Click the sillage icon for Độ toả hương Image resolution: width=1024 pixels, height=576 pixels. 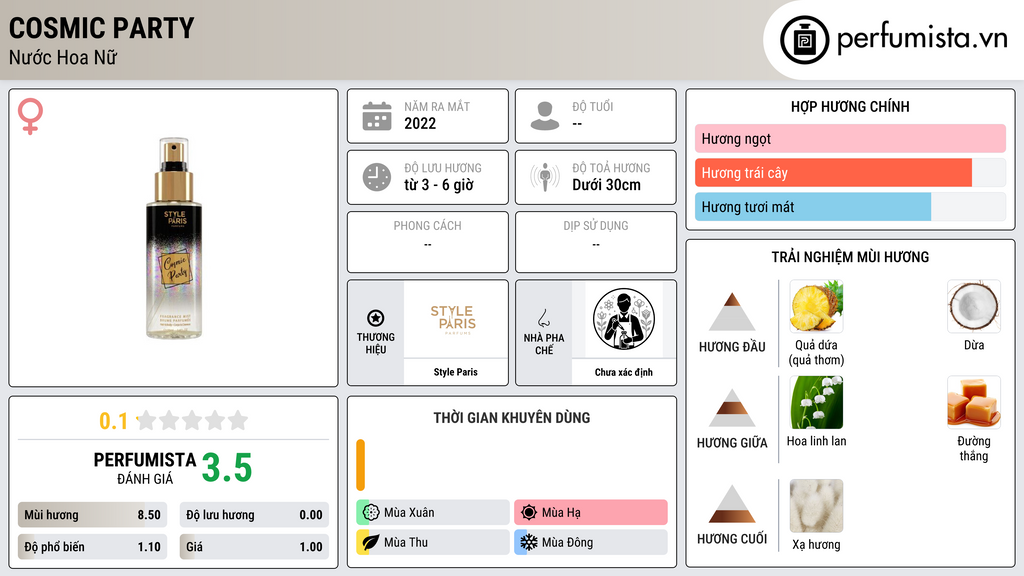pyautogui.click(x=545, y=177)
